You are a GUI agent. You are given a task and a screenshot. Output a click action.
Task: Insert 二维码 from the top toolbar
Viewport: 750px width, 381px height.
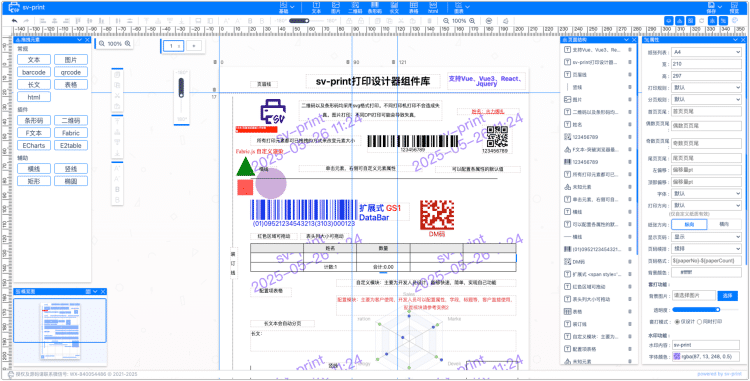click(x=355, y=7)
